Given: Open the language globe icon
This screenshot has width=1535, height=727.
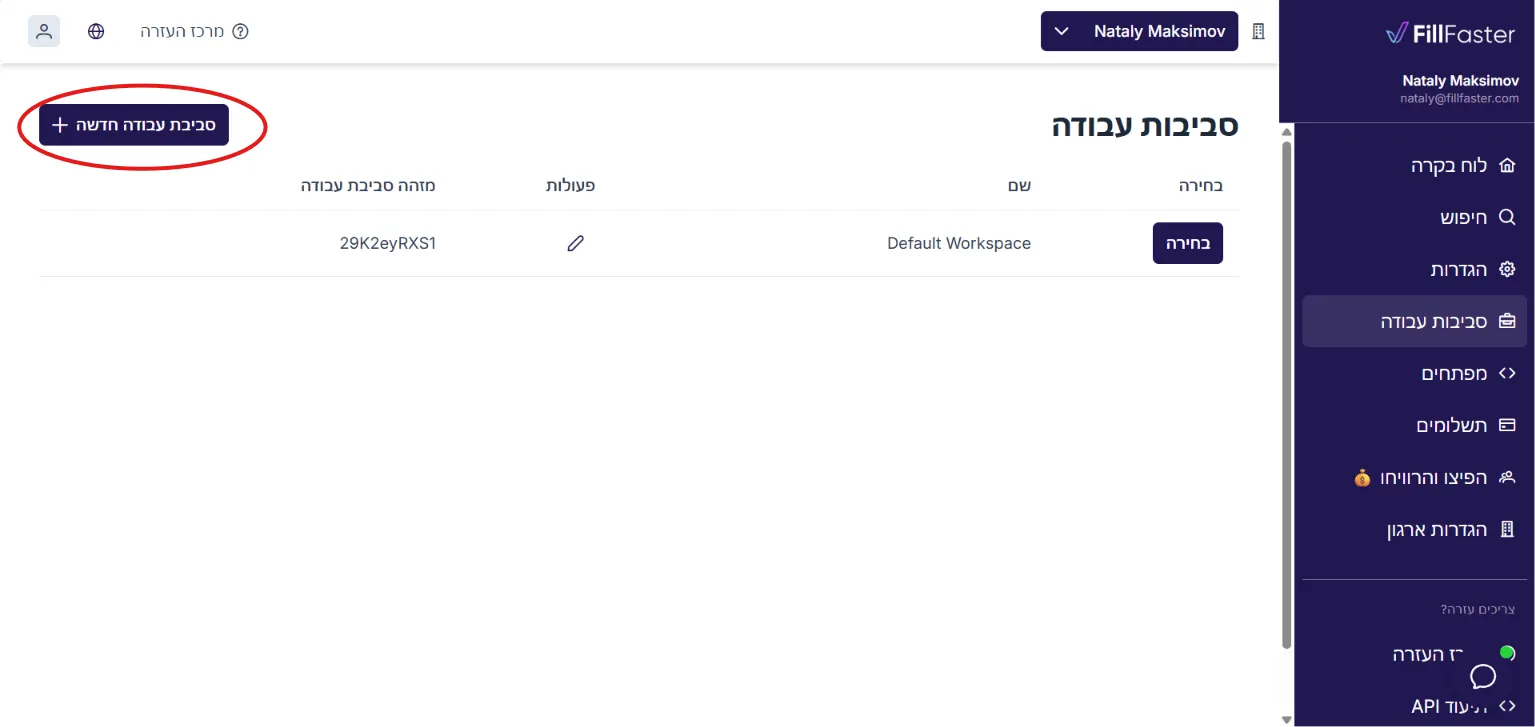Looking at the screenshot, I should (96, 31).
